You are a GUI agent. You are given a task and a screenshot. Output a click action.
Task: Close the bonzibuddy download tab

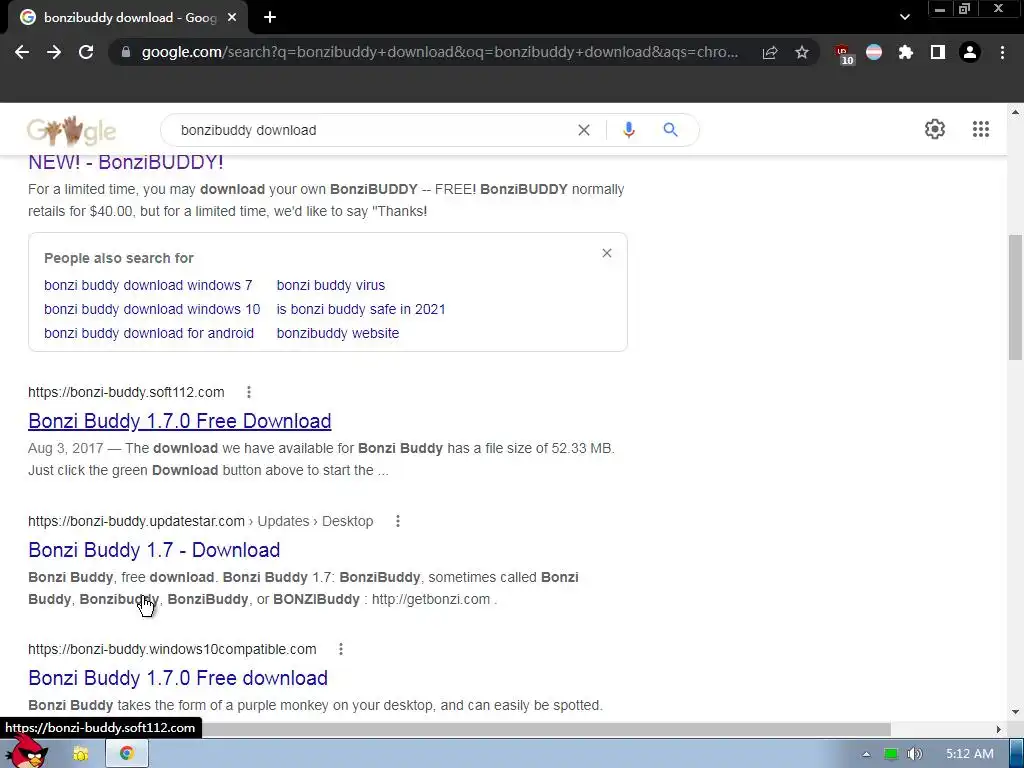(232, 18)
